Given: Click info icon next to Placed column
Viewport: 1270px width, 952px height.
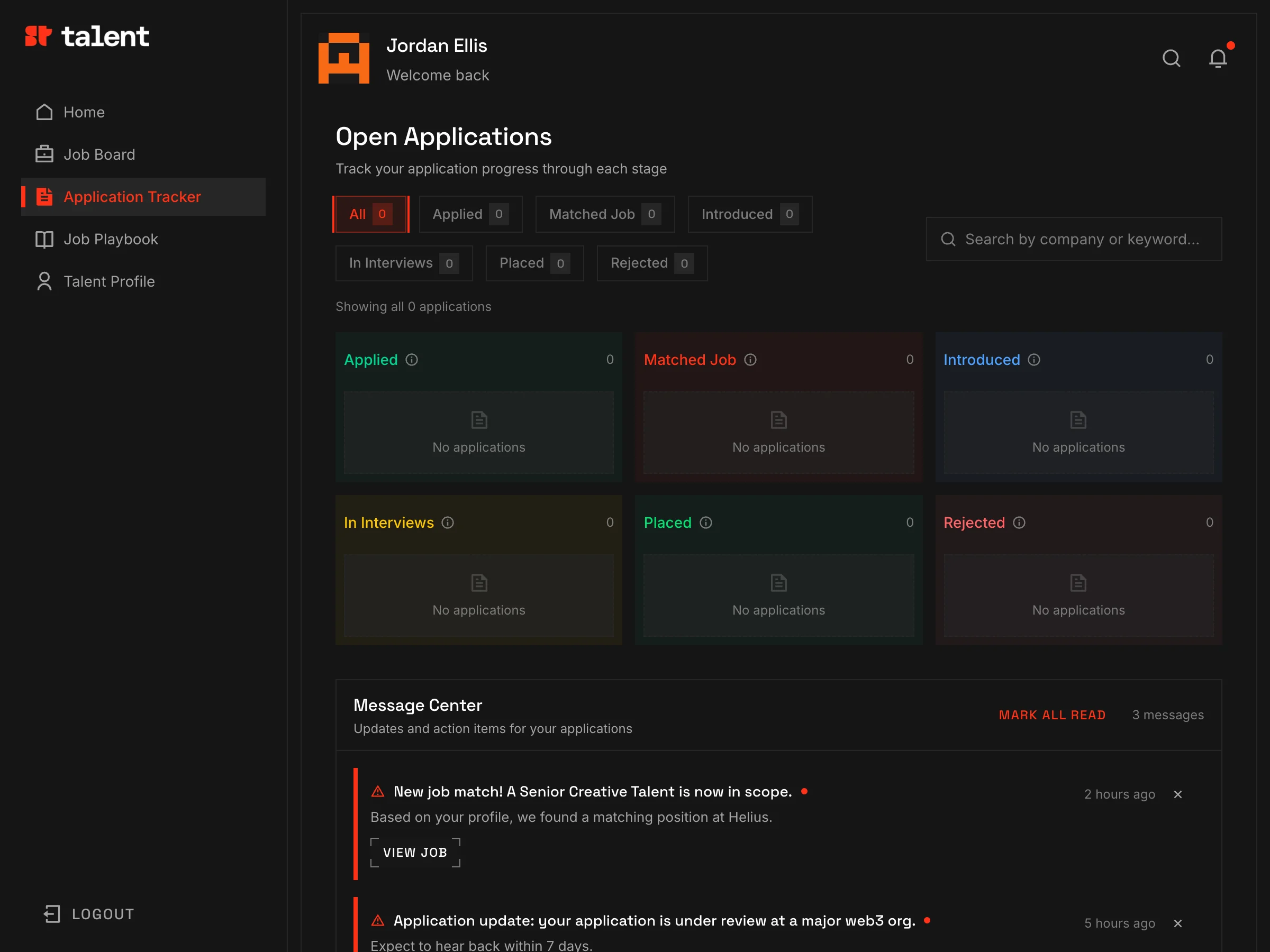Looking at the screenshot, I should (x=706, y=523).
